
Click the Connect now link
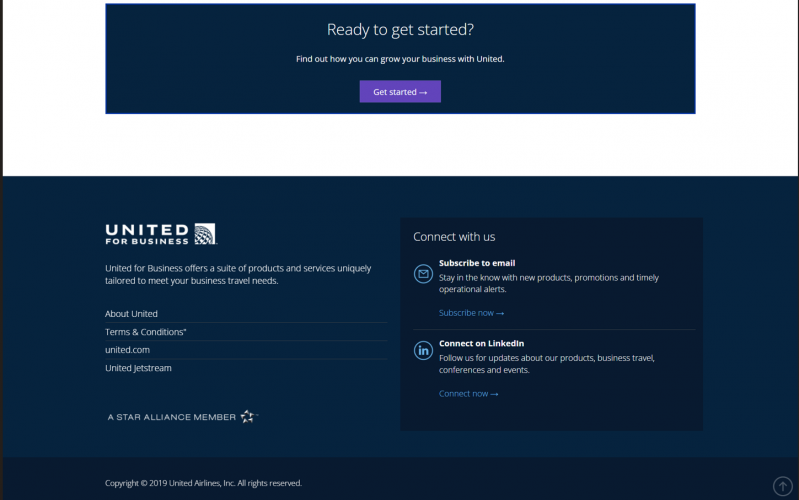(x=468, y=393)
